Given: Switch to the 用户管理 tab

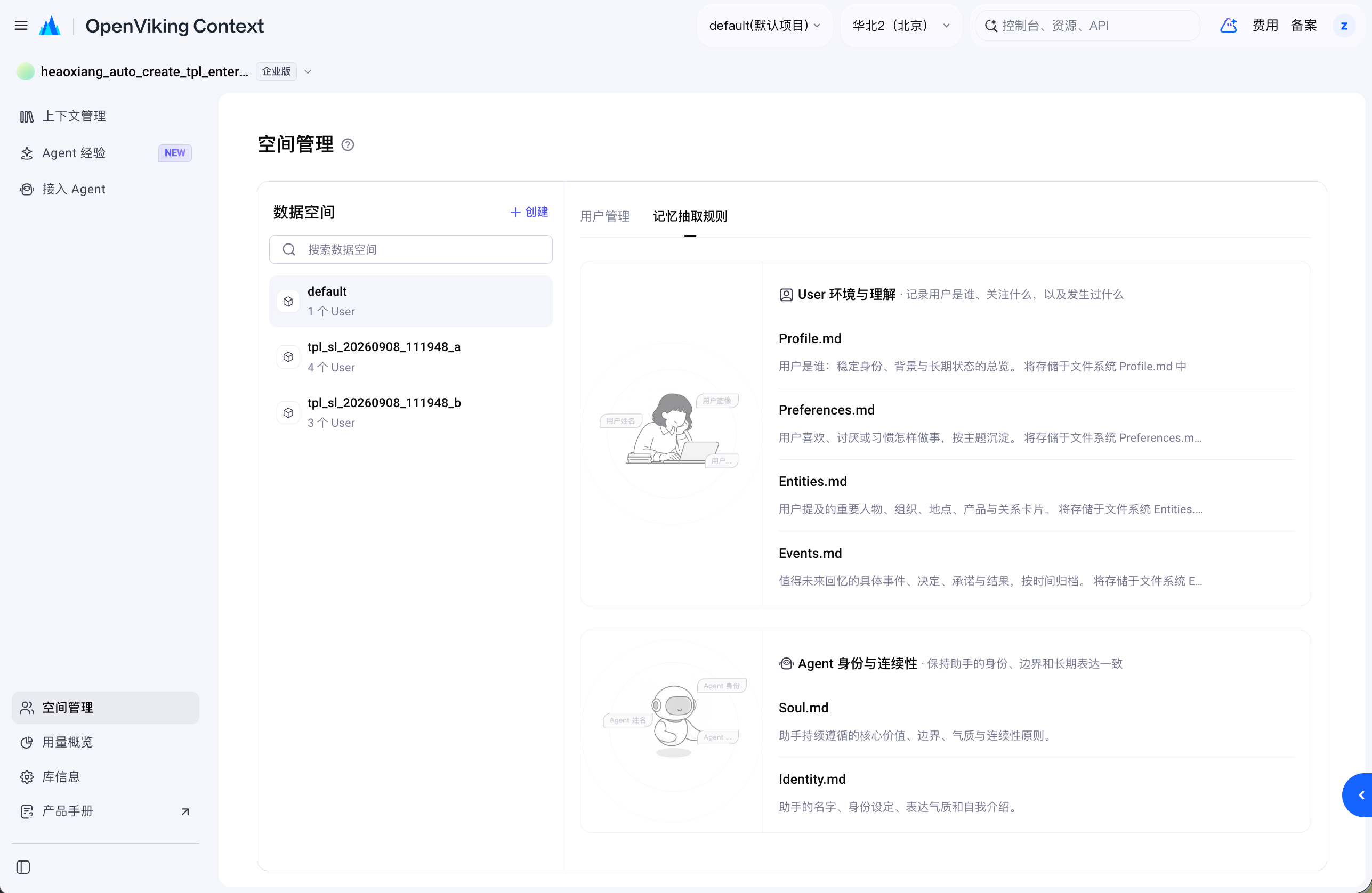Looking at the screenshot, I should click(x=605, y=216).
